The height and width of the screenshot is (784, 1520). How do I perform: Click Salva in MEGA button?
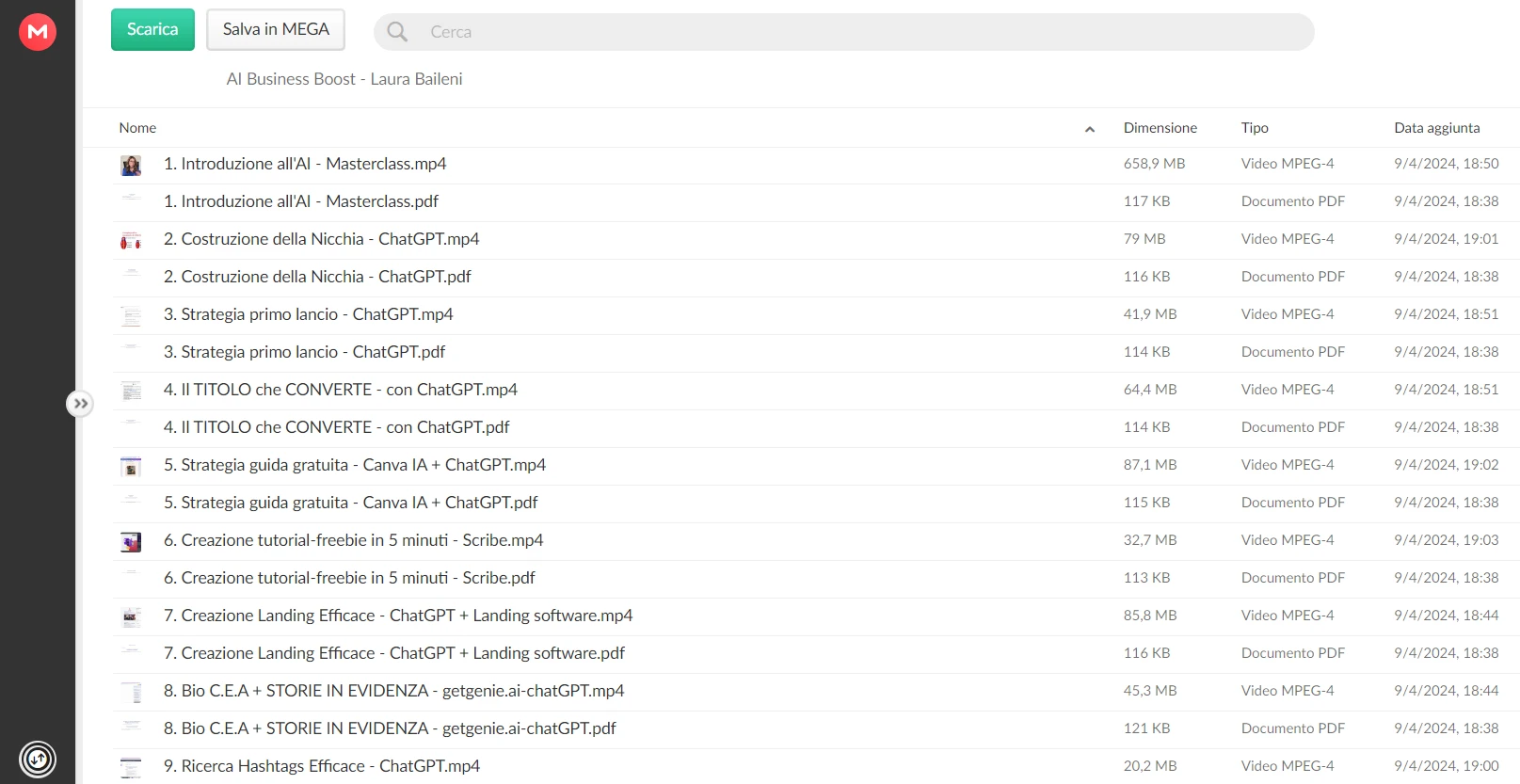point(276,29)
